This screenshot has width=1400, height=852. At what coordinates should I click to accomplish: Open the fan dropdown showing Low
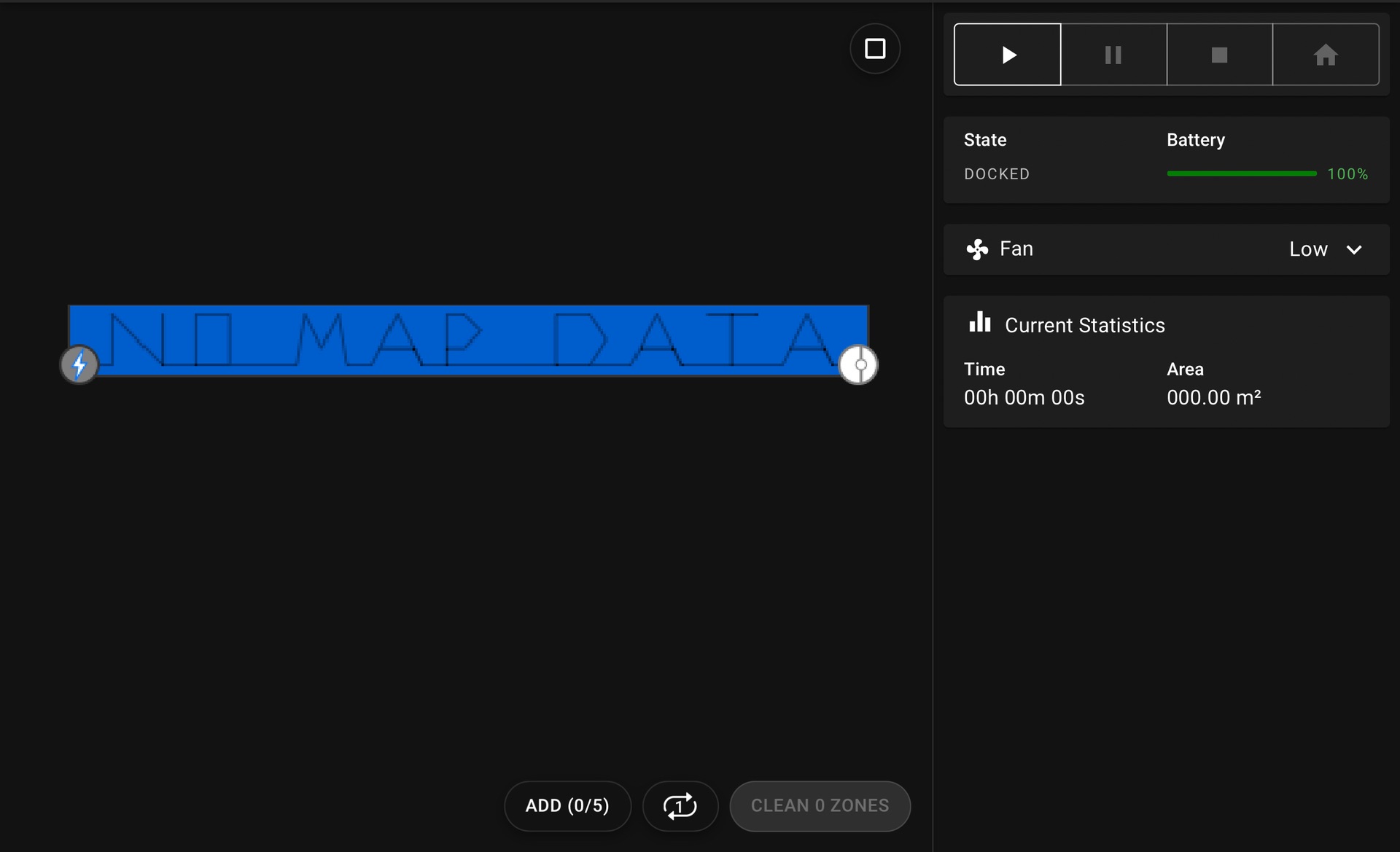tap(1308, 249)
